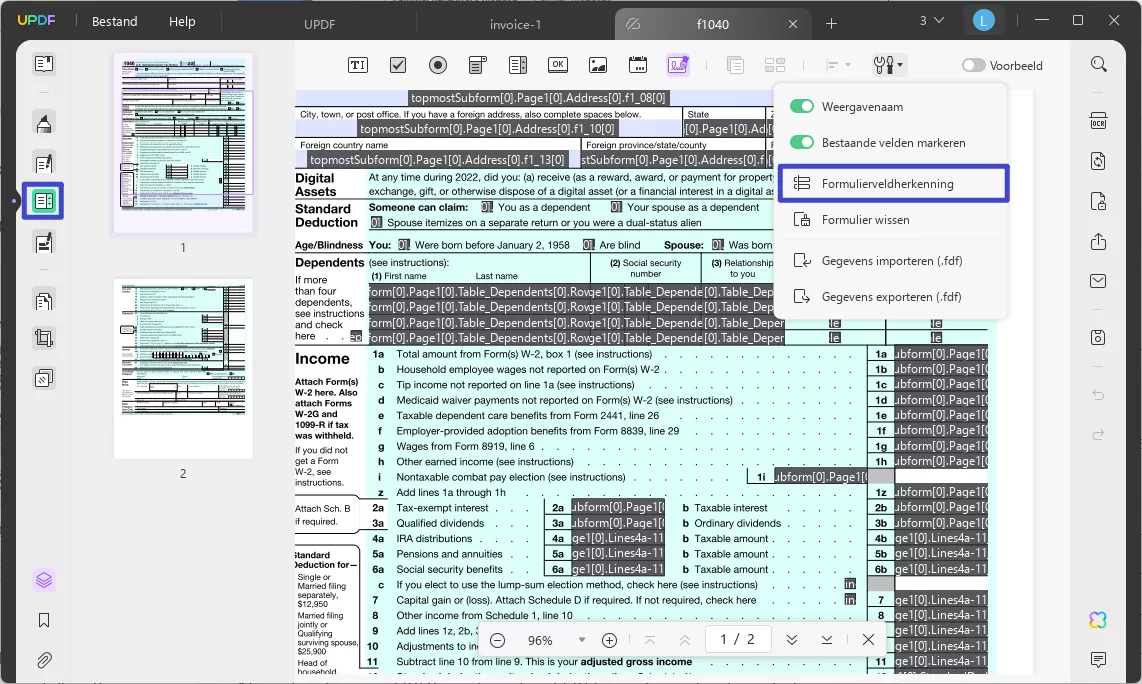Choose Formulierveldherkenning menu entry
This screenshot has height=684, width=1142.
pos(893,184)
